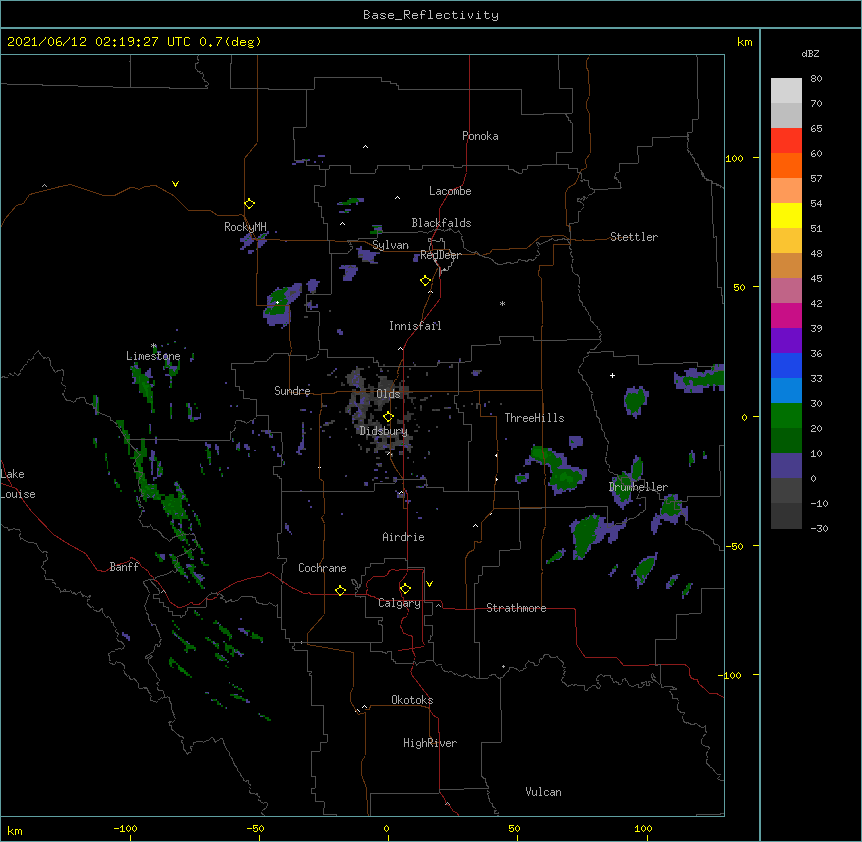Click the Stettler town label

pyautogui.click(x=633, y=237)
